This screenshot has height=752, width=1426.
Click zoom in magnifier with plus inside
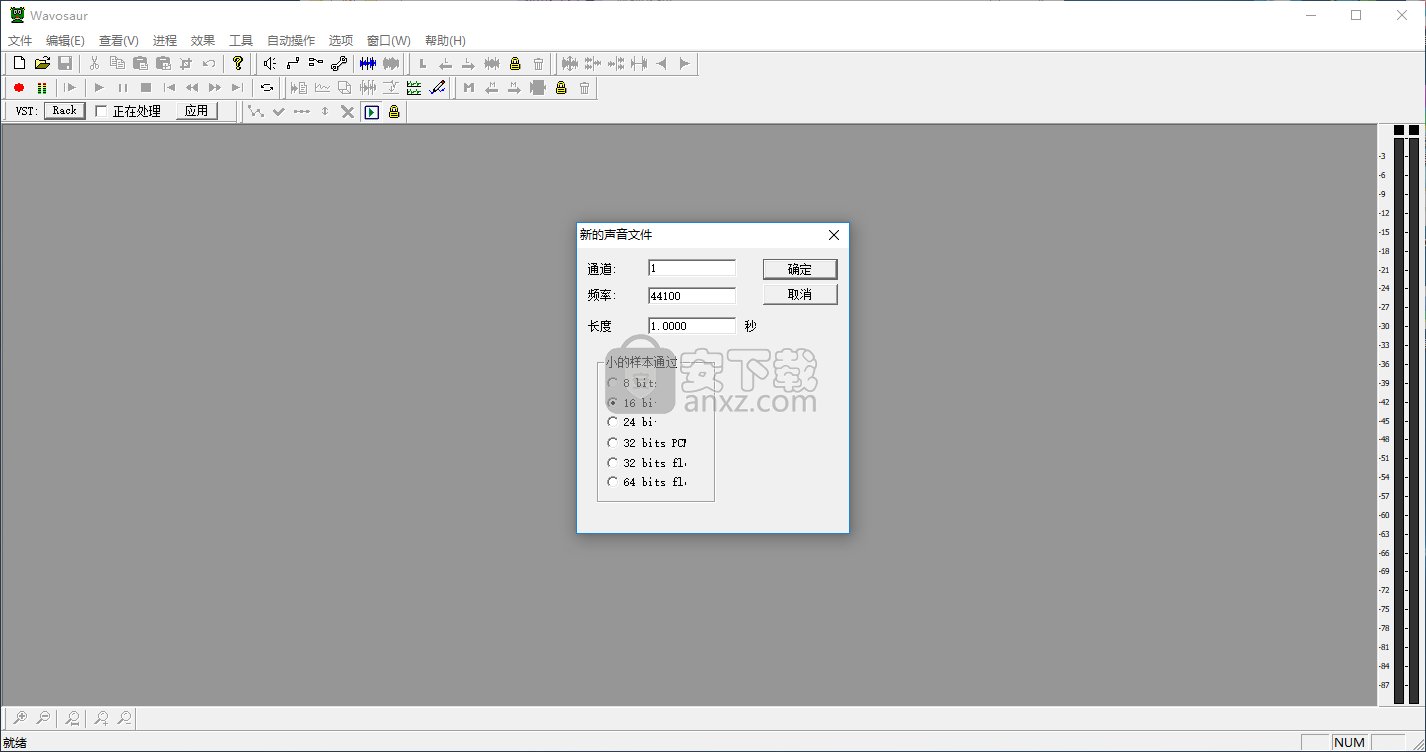pos(19,718)
